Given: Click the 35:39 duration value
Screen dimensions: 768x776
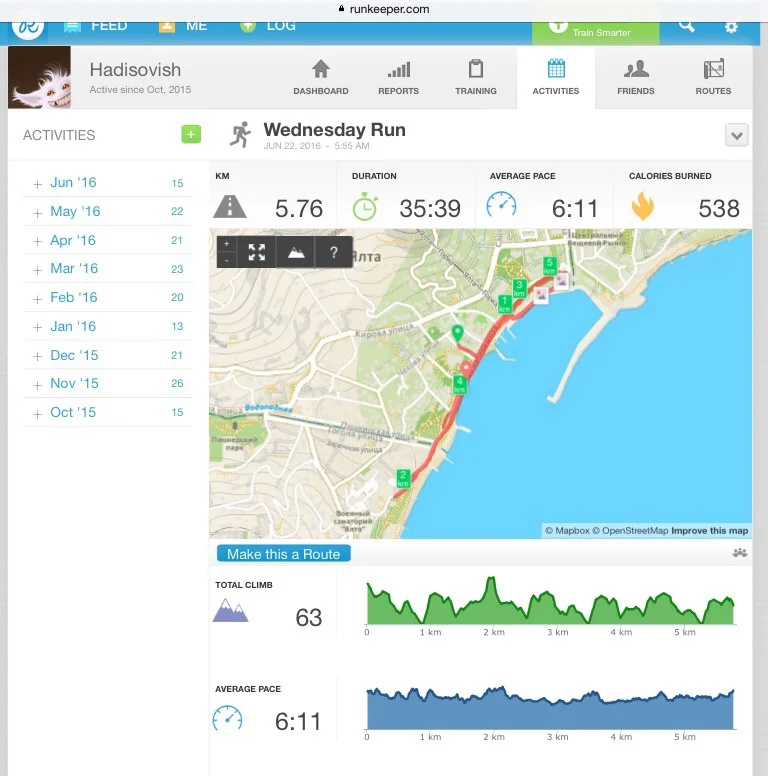Looking at the screenshot, I should [x=430, y=208].
